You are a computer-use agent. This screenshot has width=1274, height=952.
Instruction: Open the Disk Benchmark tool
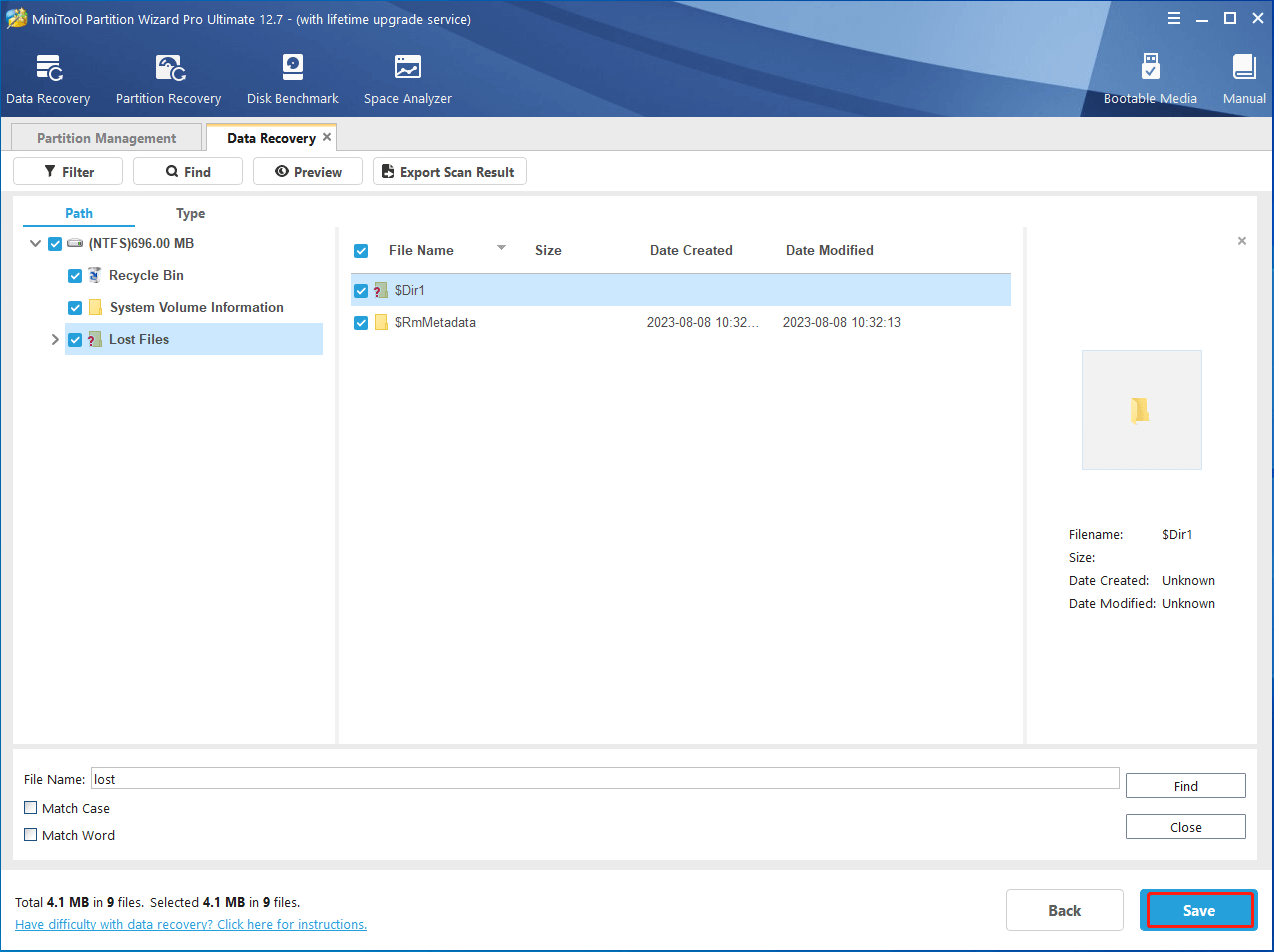(292, 78)
